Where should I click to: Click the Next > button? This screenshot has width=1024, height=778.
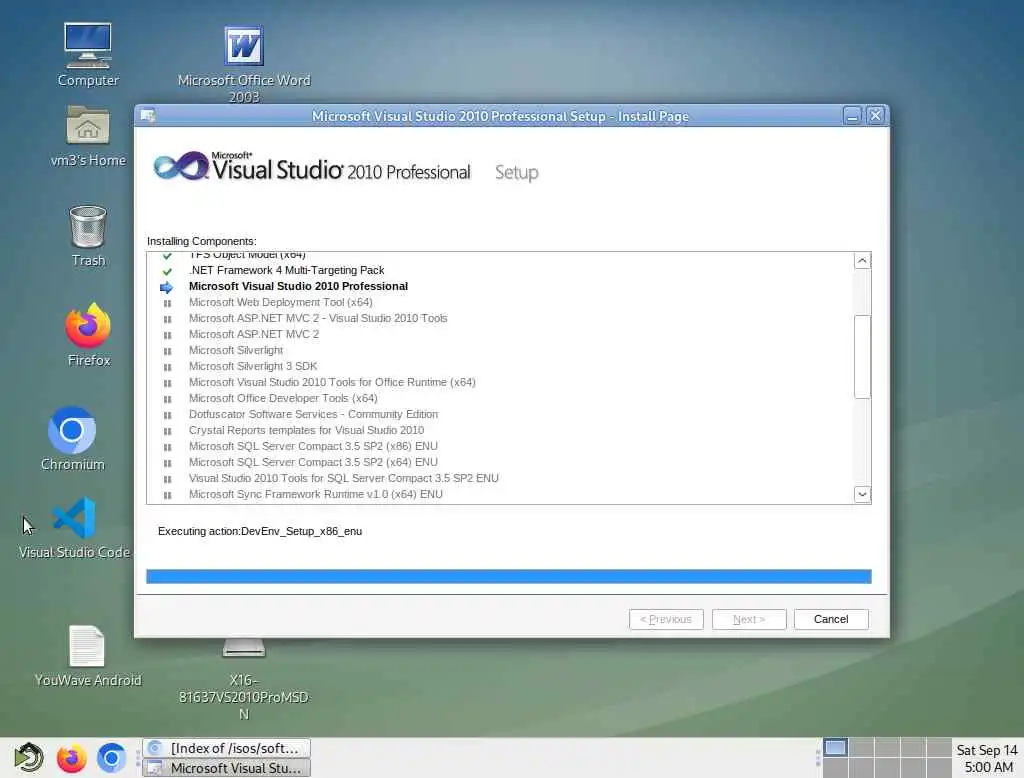click(x=748, y=619)
